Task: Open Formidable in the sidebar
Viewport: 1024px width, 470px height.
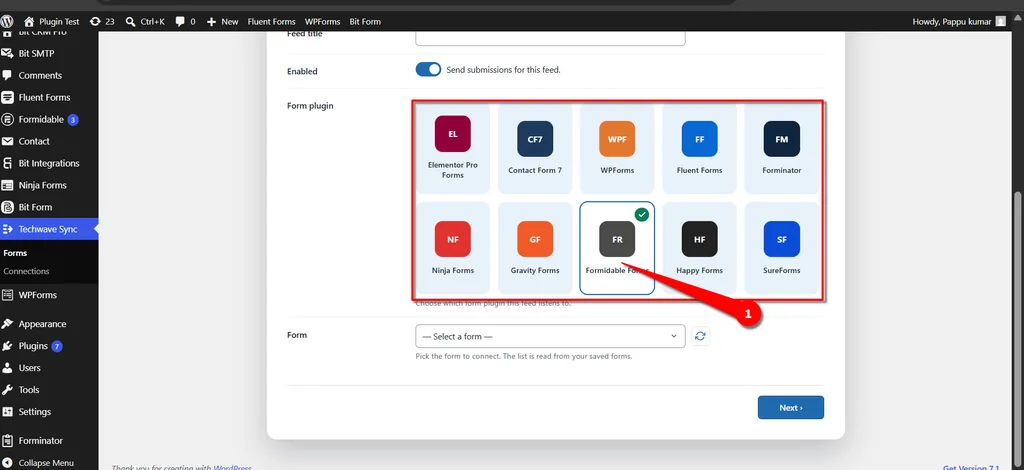Action: click(x=49, y=119)
